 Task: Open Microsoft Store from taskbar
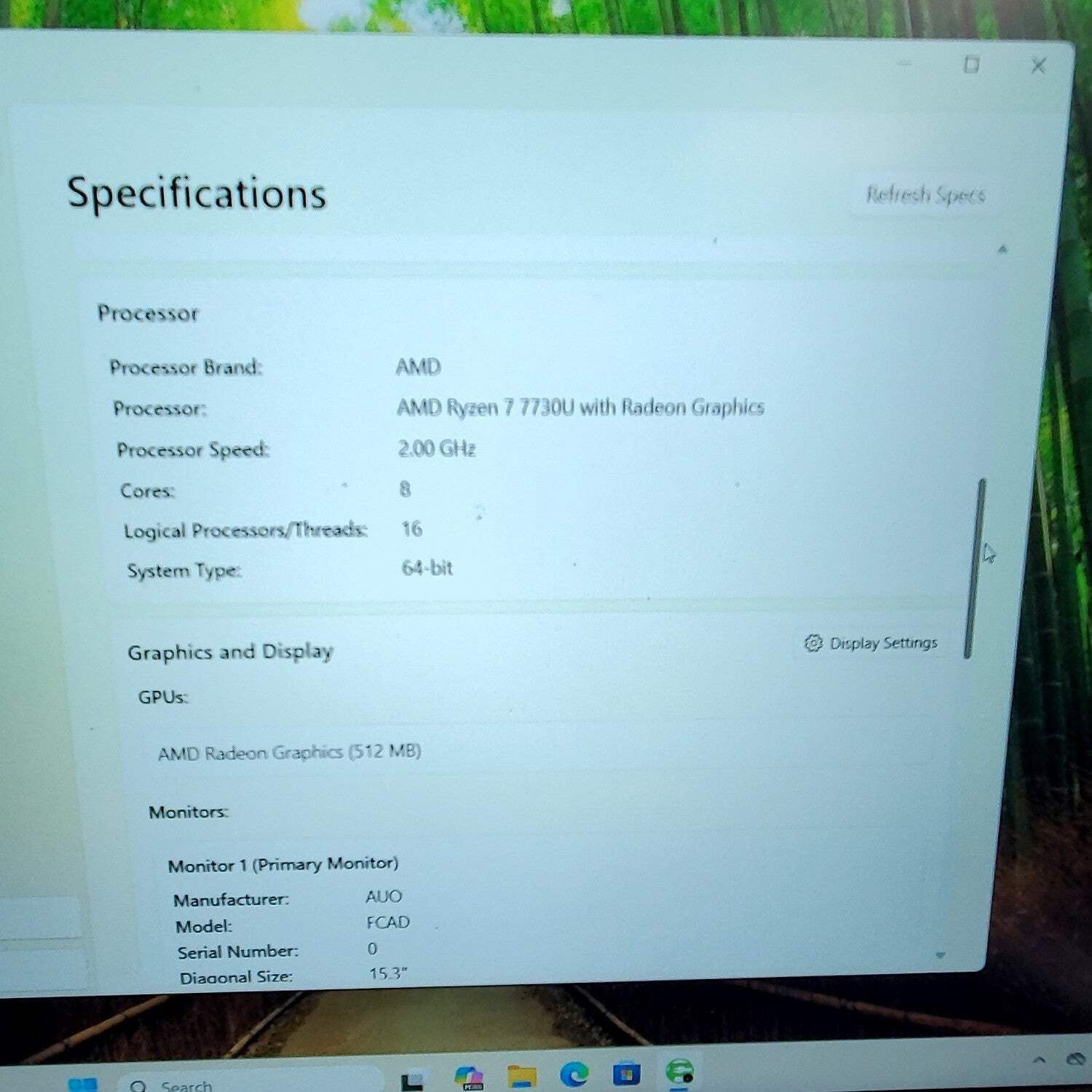tap(626, 1074)
